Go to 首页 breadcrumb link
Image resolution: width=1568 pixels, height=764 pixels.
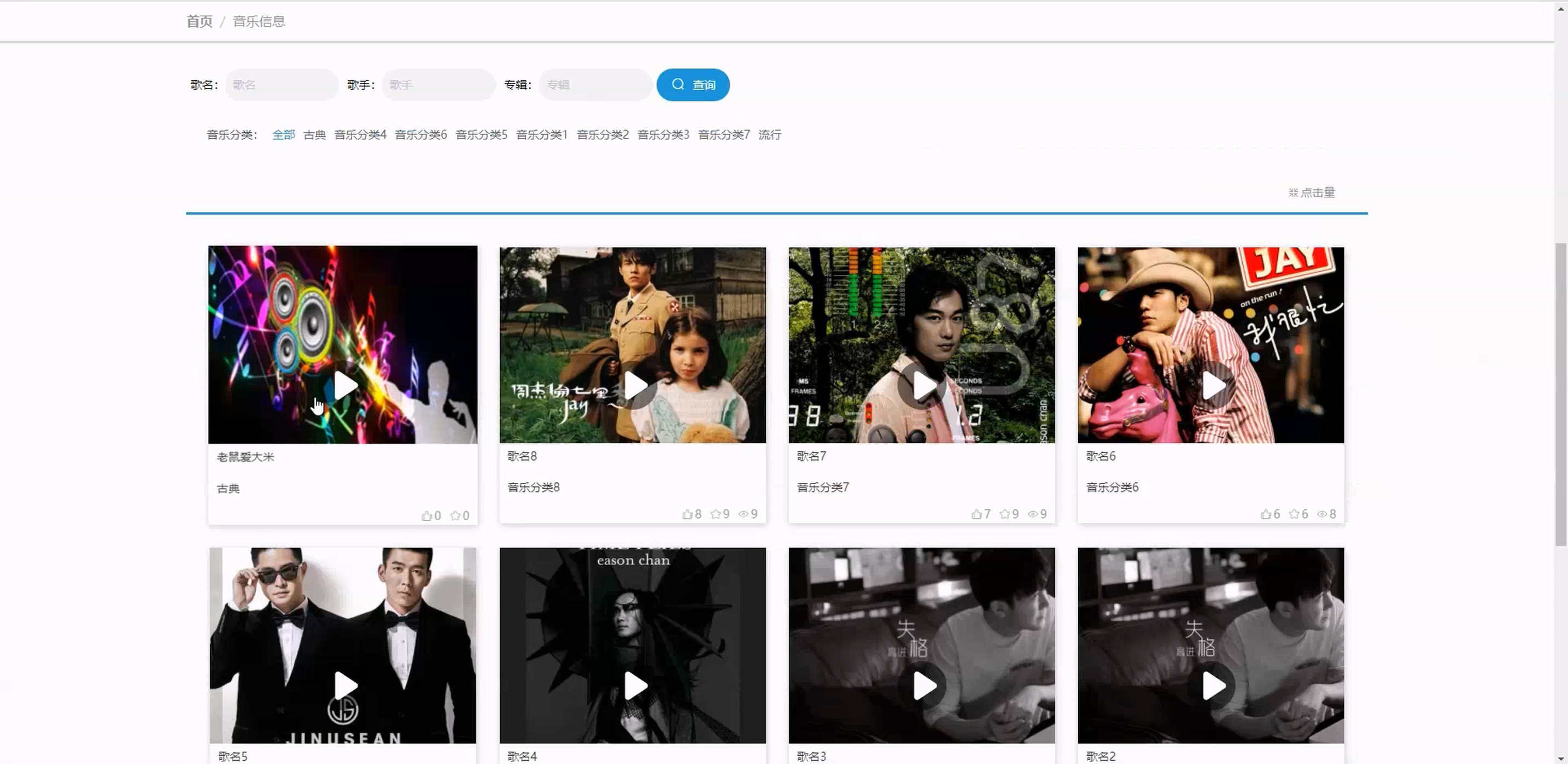pos(199,22)
